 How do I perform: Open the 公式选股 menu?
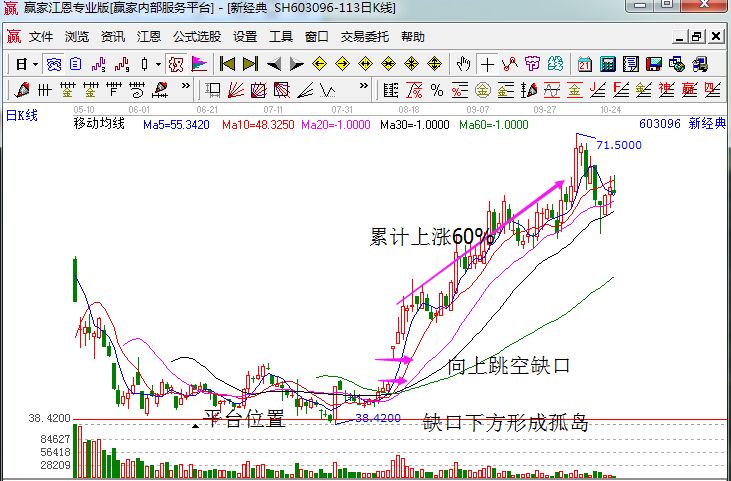[x=197, y=36]
